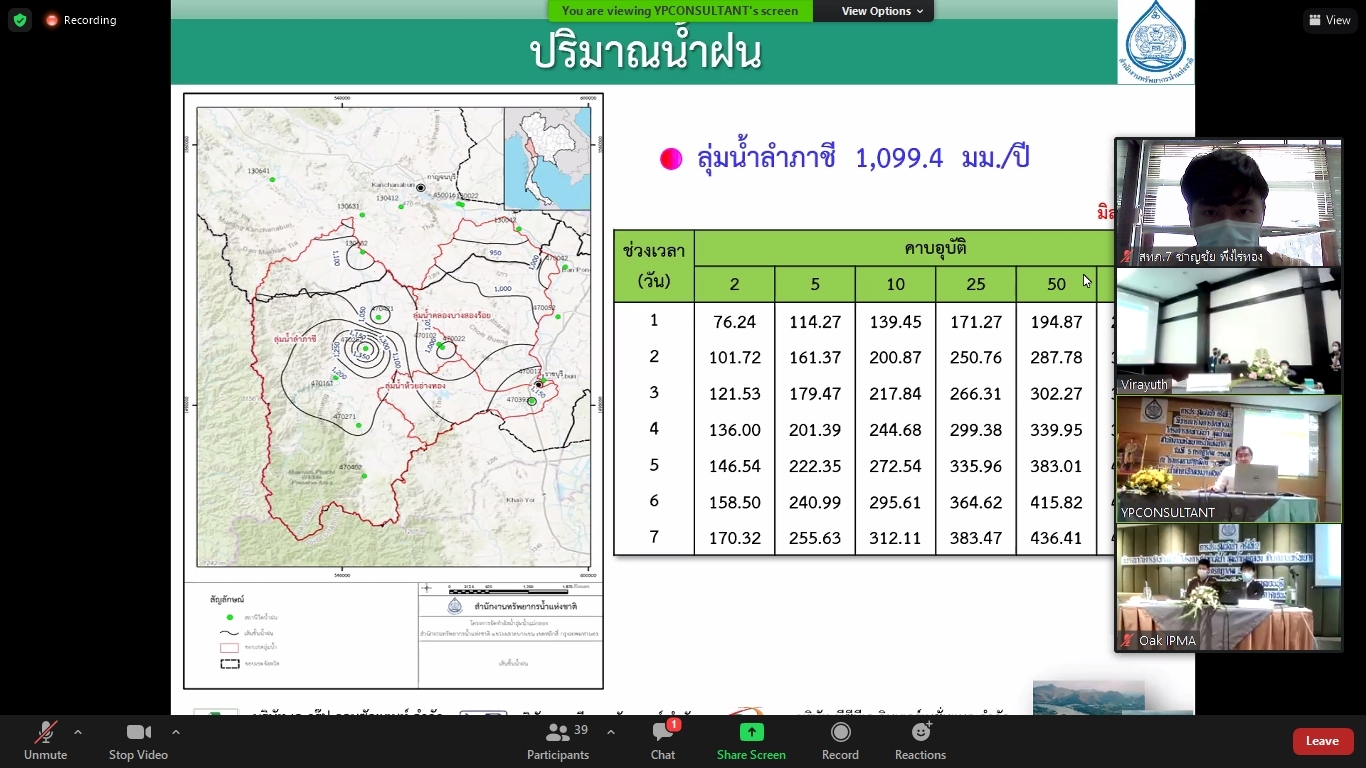Click the green encryption shield icon
Viewport: 1366px width, 768px height.
(x=20, y=20)
